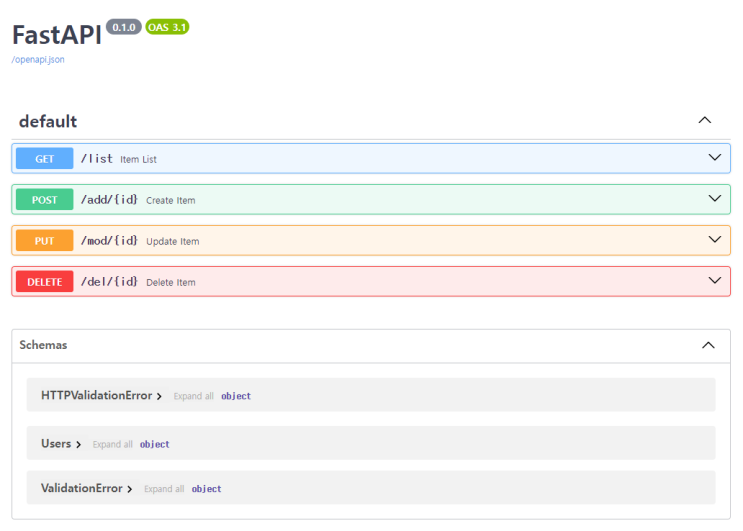Expand the PUT /mod/{id} operation arrow
The width and height of the screenshot is (743, 531).
[715, 239]
